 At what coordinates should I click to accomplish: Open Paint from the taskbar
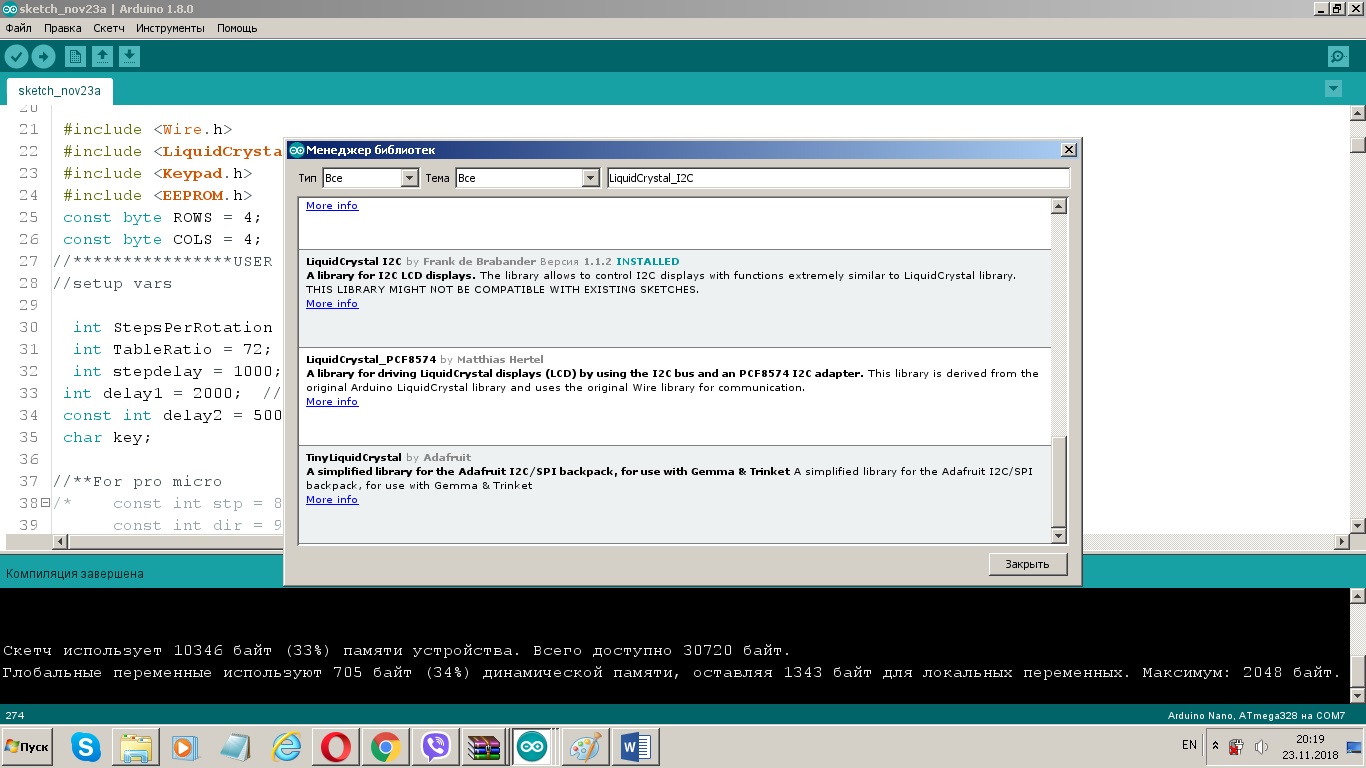[585, 747]
